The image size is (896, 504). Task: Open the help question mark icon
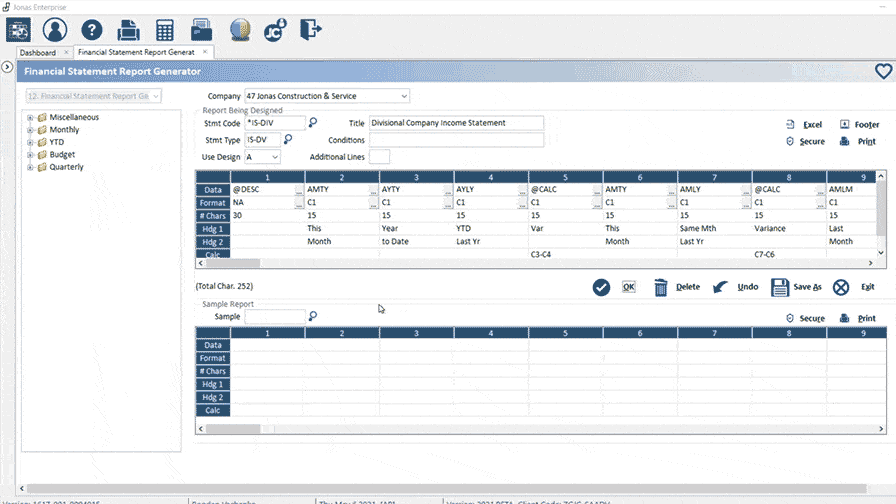(91, 30)
